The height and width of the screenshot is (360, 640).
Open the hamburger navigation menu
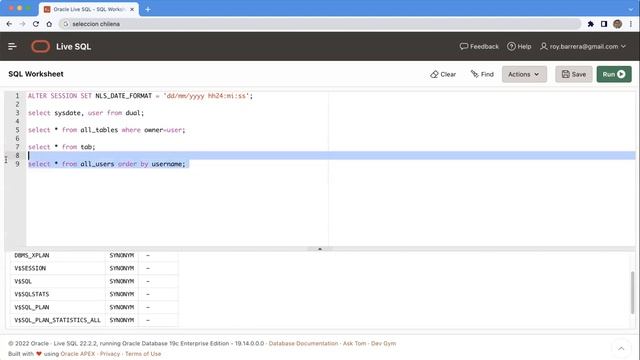point(12,47)
